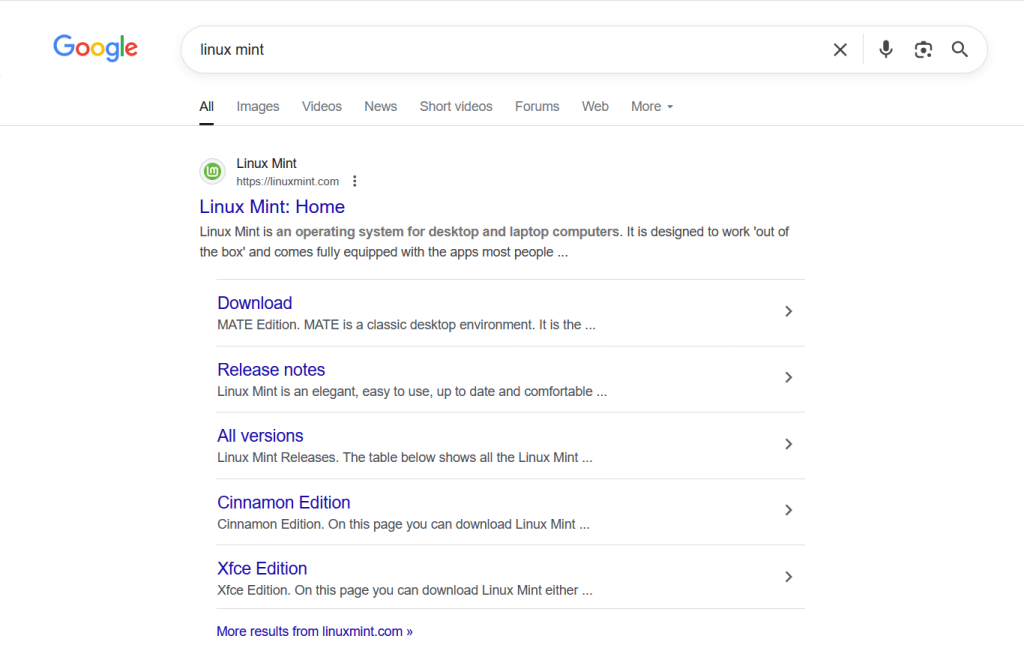Viewport: 1024px width, 651px height.
Task: Open the Cinnamon Edition sitelink
Action: click(x=284, y=502)
